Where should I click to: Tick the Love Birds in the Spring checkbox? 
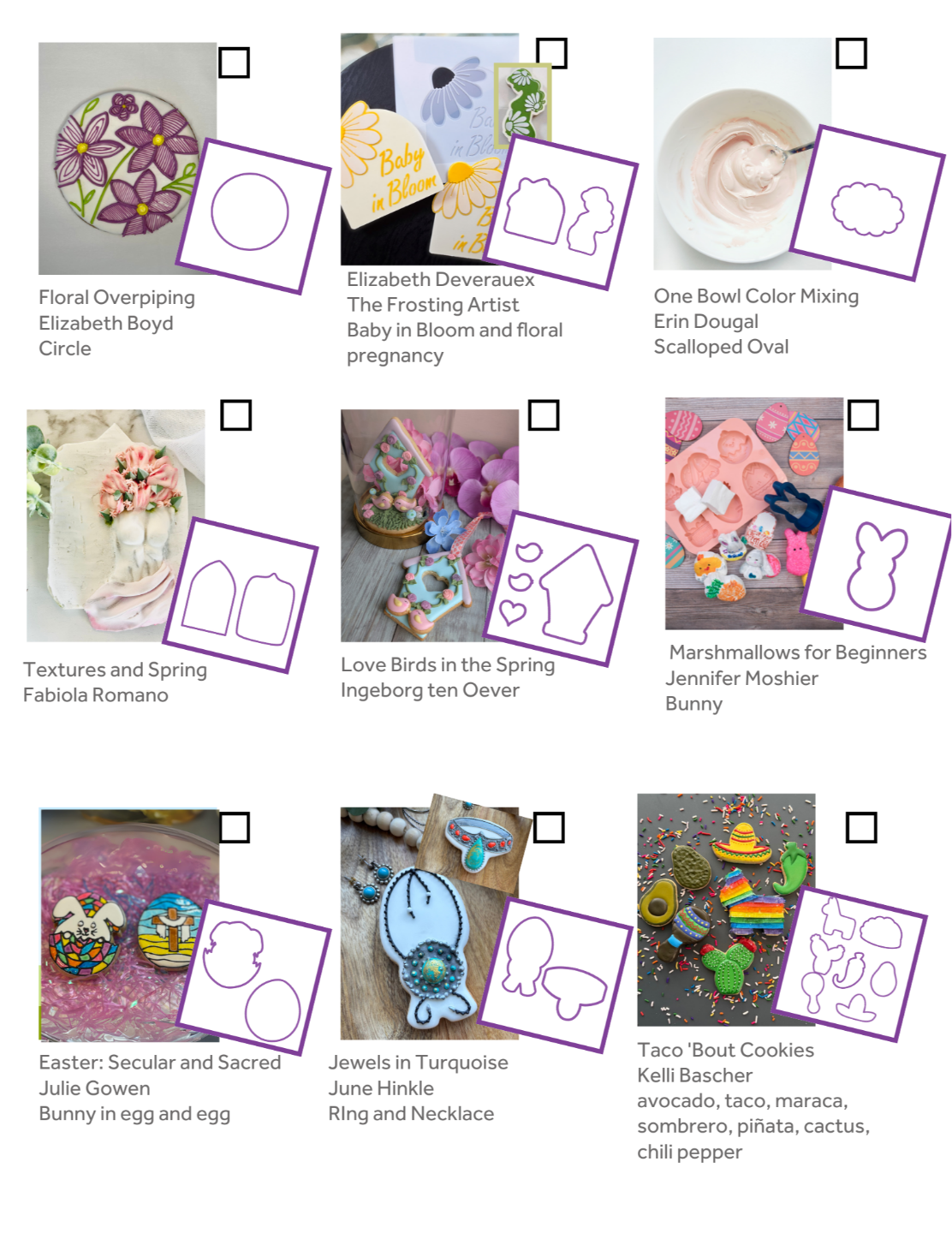click(x=544, y=415)
